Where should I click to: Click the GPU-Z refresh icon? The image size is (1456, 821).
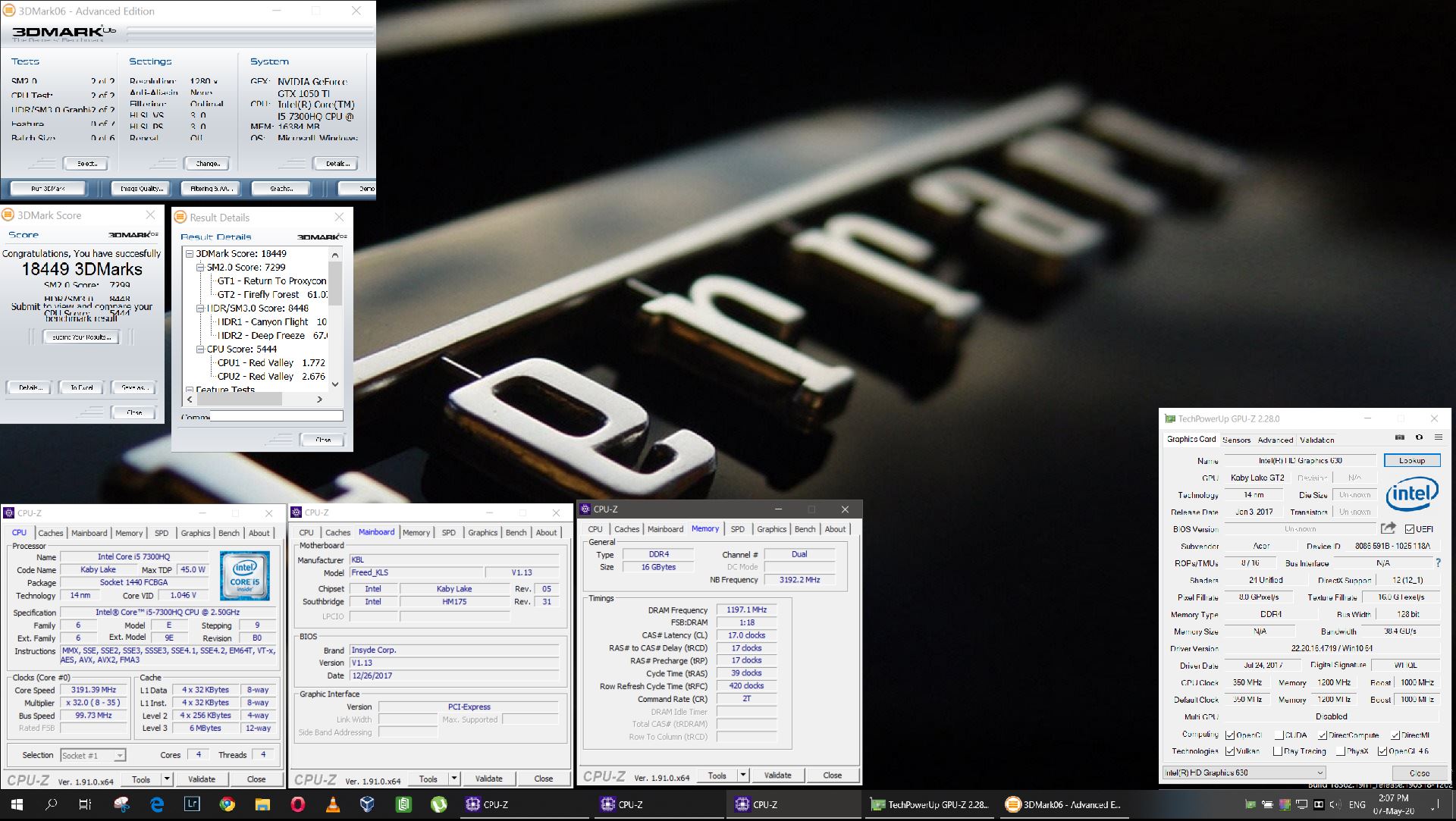(x=1419, y=437)
